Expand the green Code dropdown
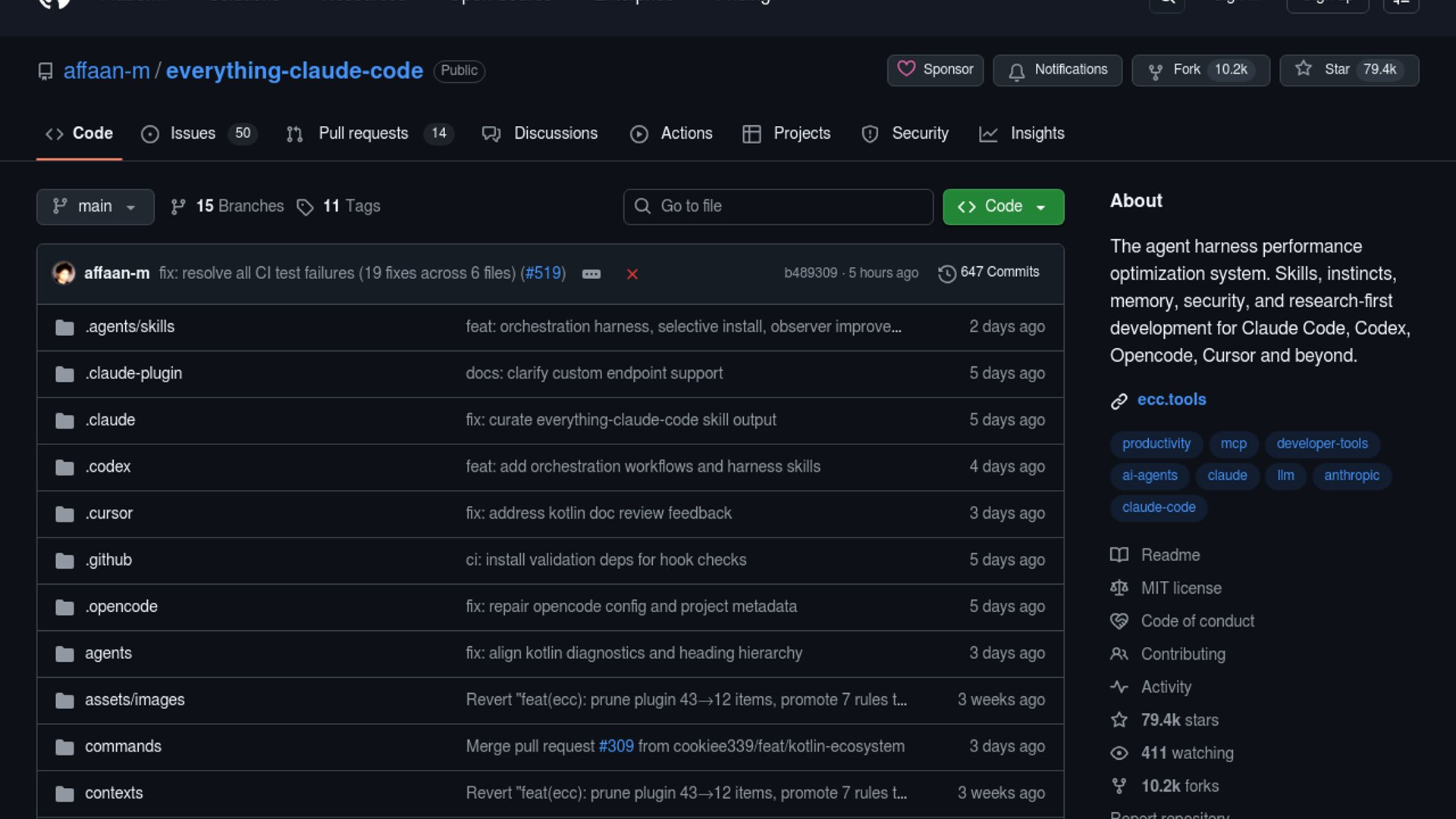This screenshot has height=819, width=1456. pyautogui.click(x=1003, y=206)
